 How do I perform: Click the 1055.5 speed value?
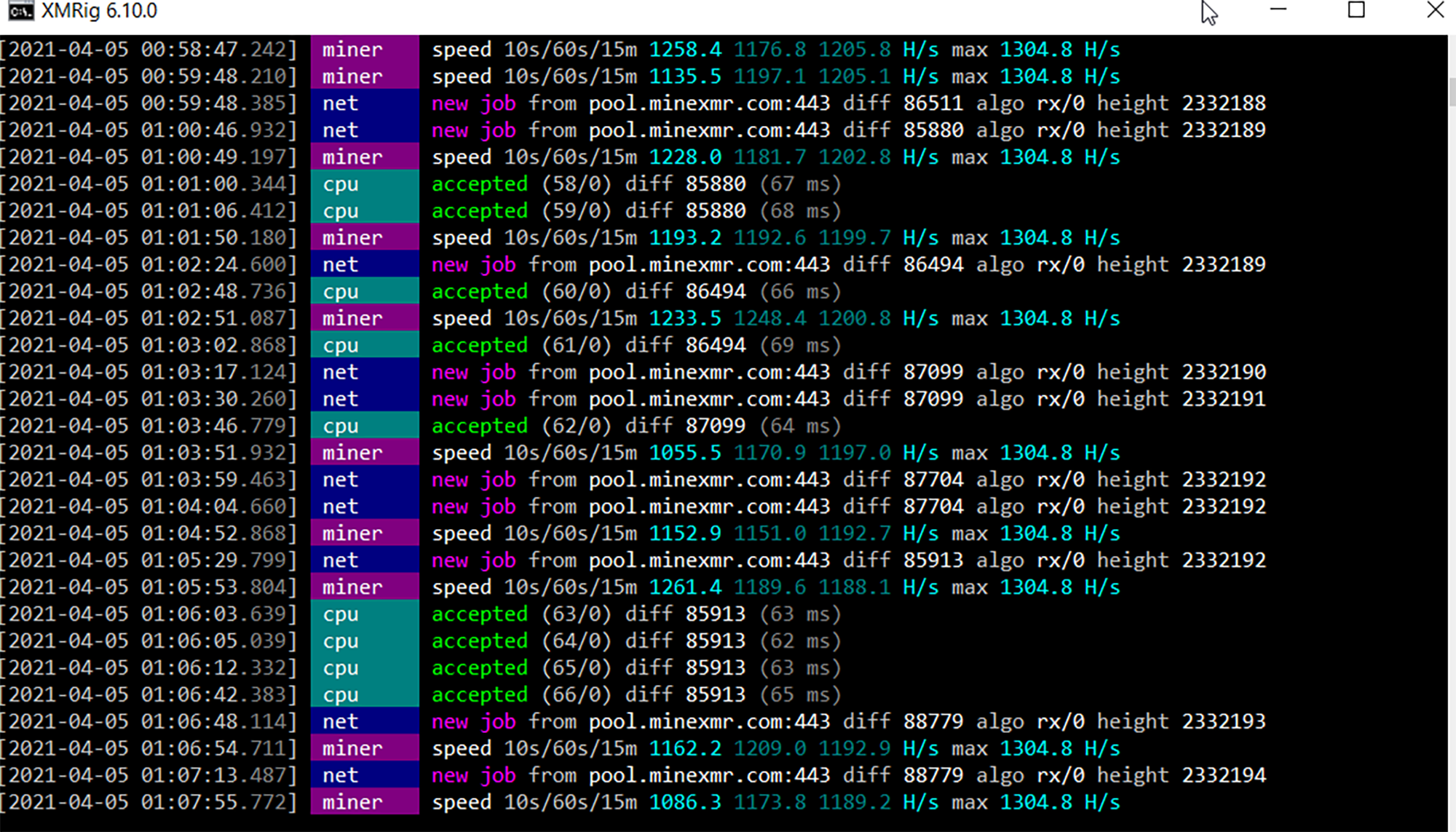point(684,453)
